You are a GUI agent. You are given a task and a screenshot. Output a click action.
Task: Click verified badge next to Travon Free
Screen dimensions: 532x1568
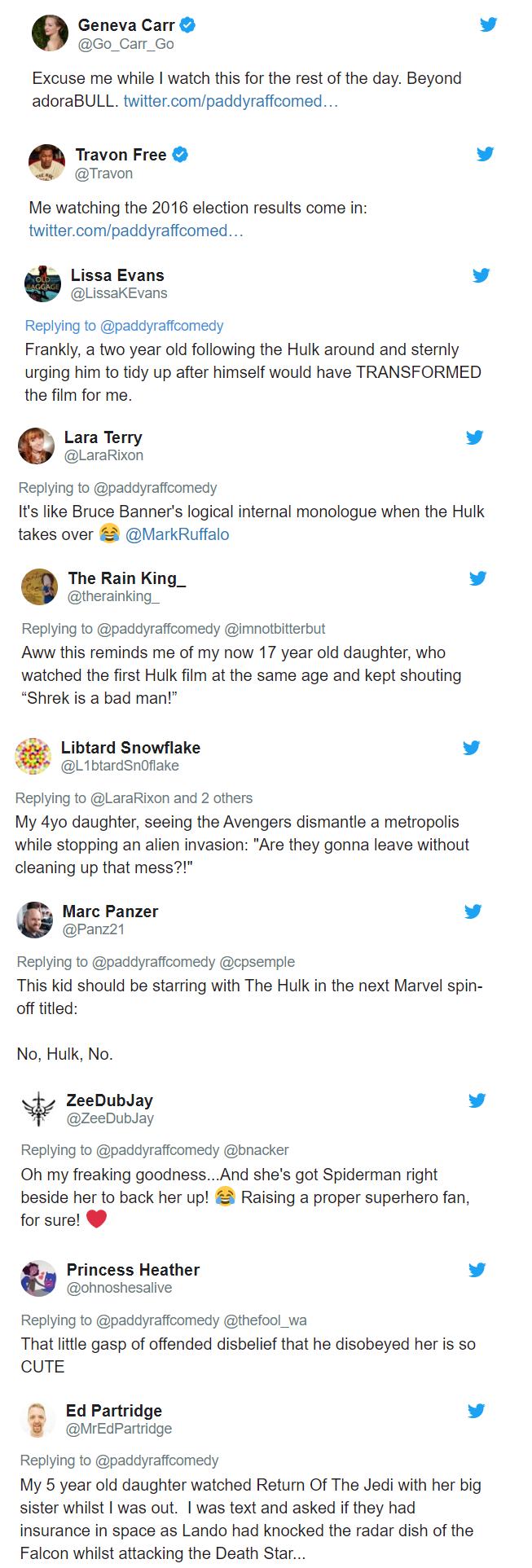point(180,154)
